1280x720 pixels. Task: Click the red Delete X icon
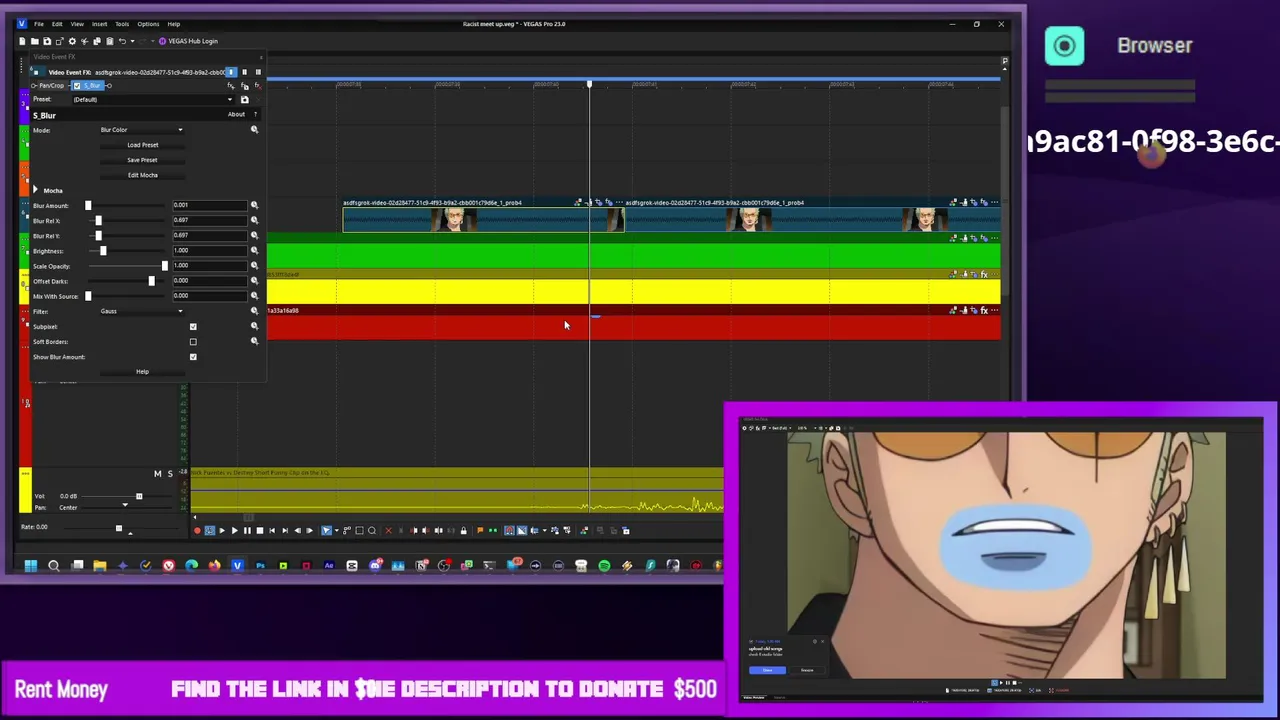388,530
